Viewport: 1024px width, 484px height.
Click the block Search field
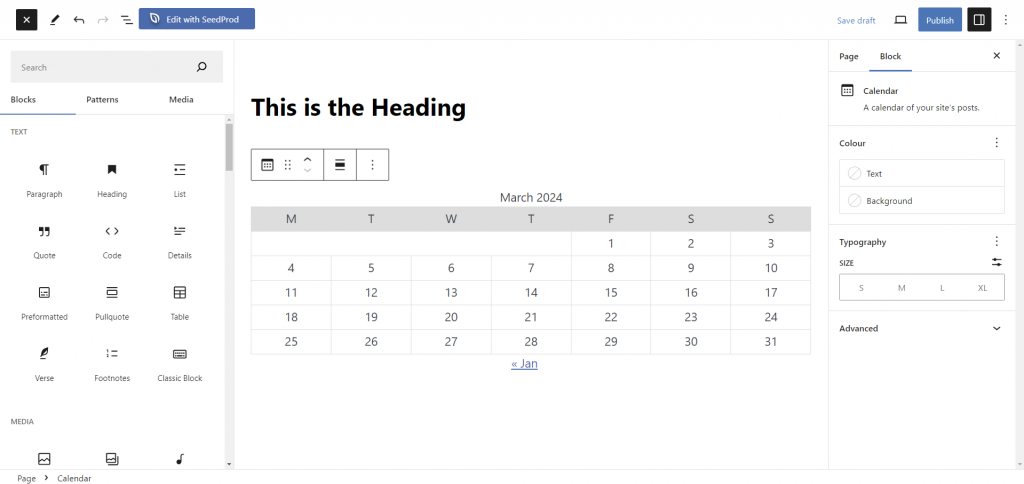point(105,67)
